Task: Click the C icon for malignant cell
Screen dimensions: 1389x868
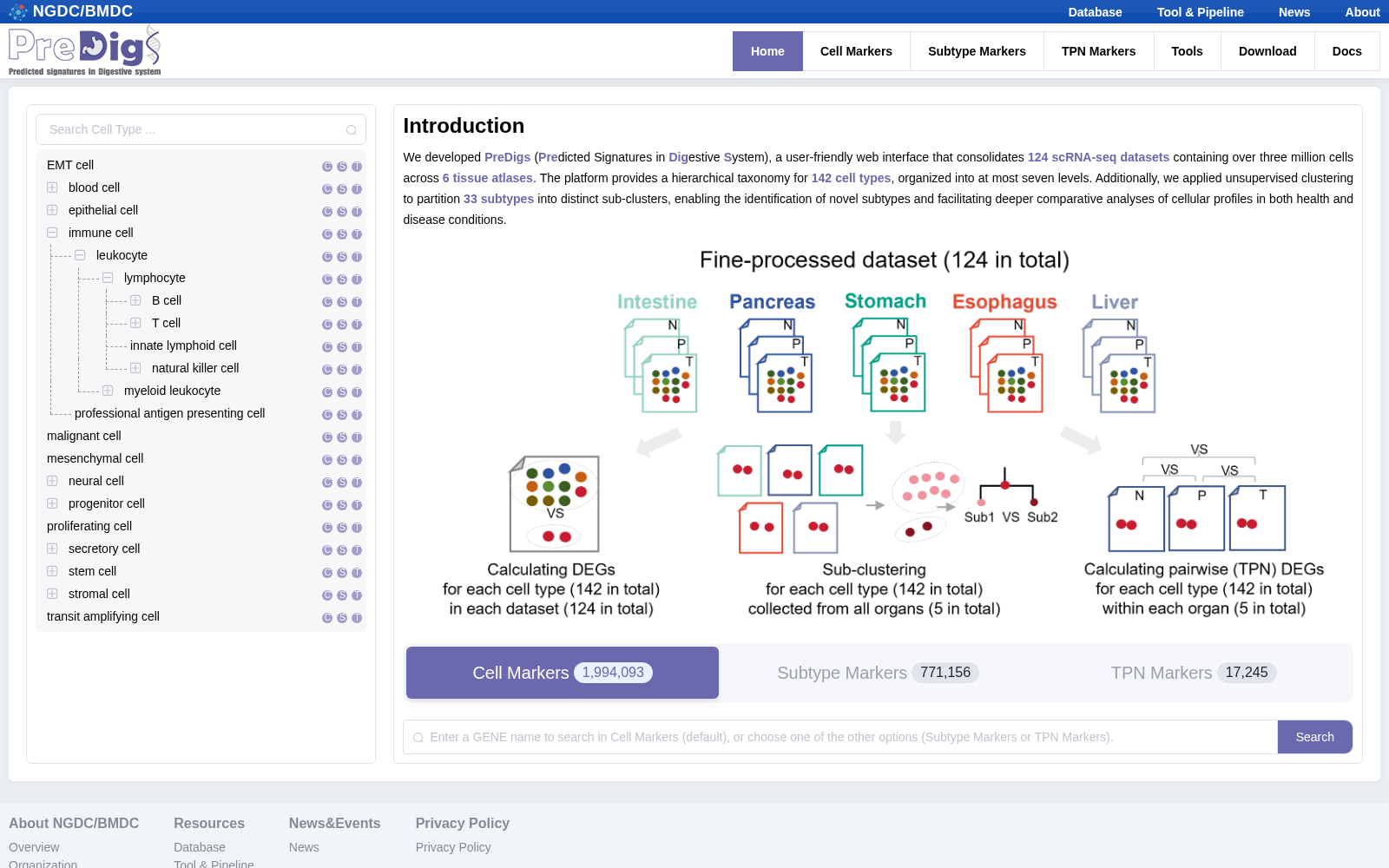Action: 327,437
